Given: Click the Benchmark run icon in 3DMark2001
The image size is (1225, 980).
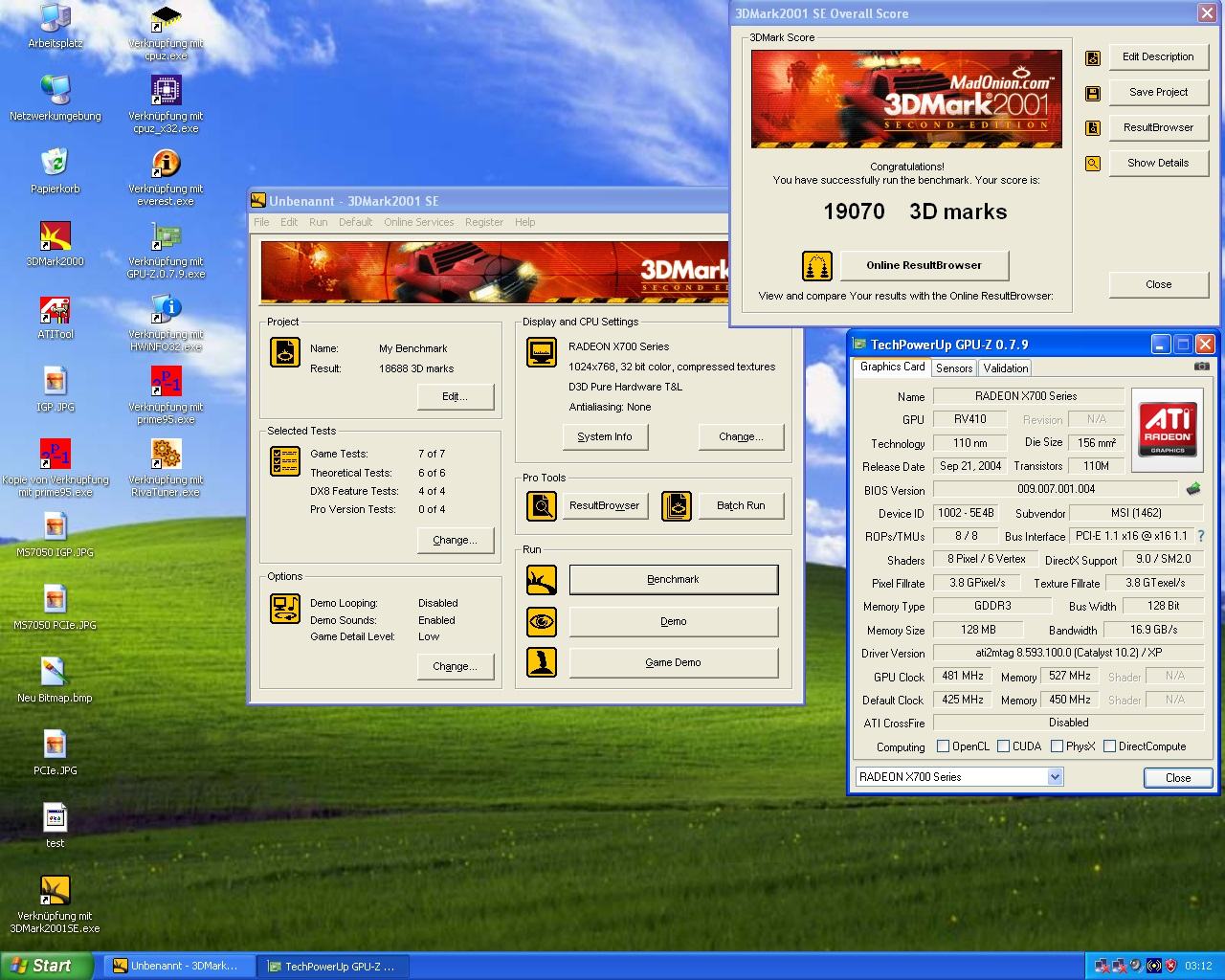Looking at the screenshot, I should tap(542, 580).
